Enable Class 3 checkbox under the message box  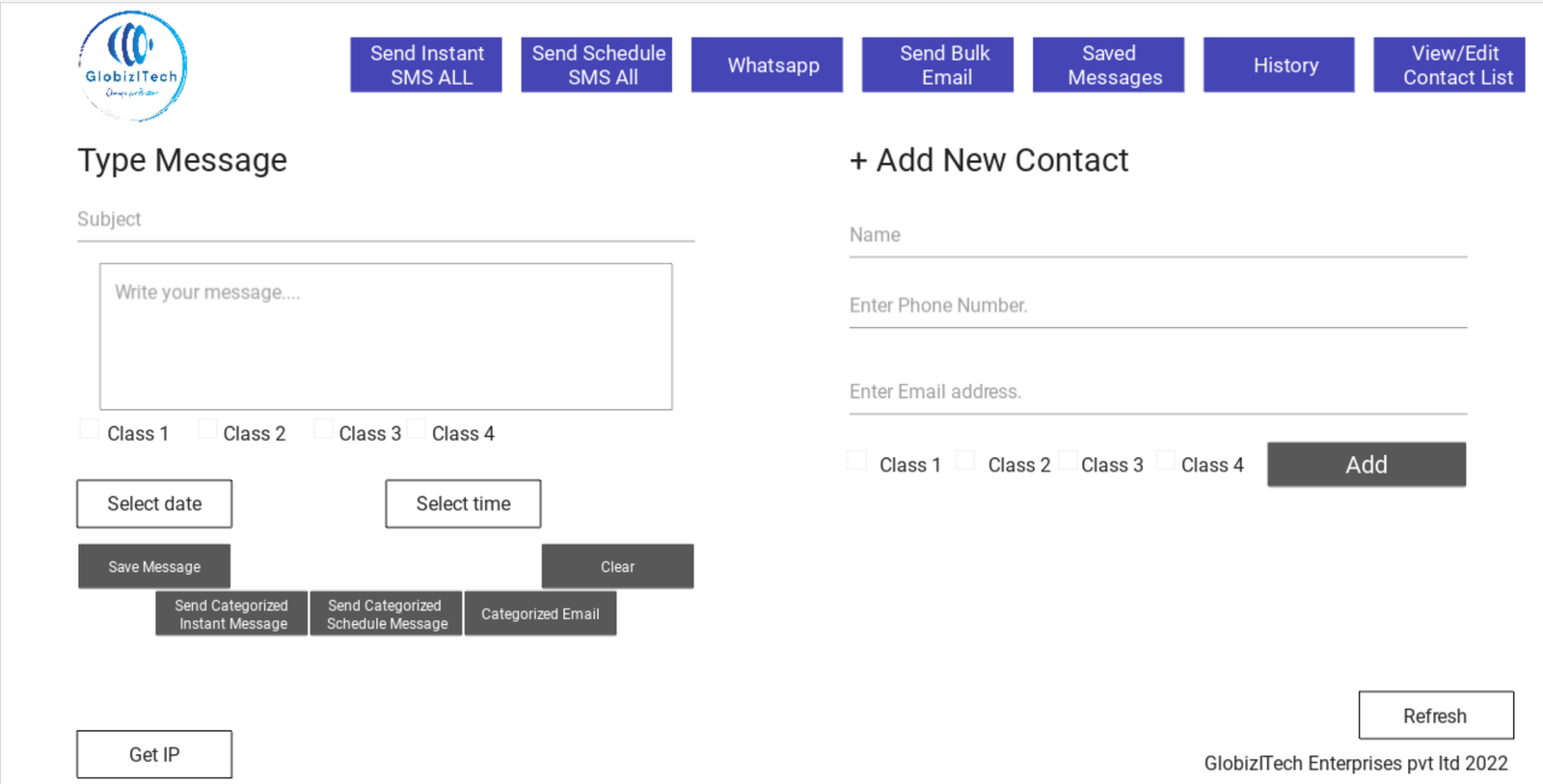323,429
